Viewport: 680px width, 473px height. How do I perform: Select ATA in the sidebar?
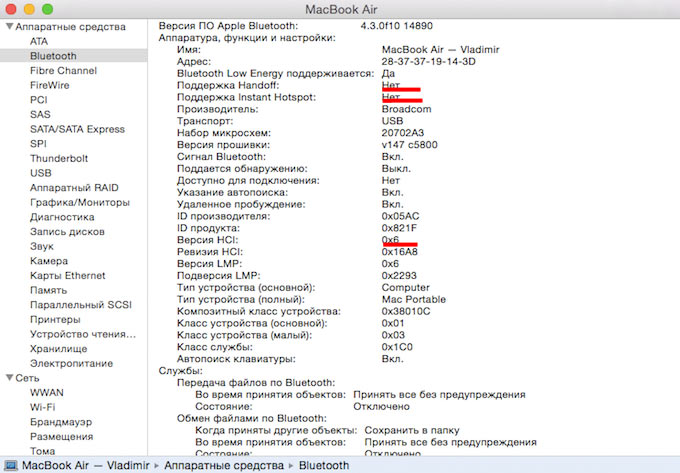click(39, 41)
